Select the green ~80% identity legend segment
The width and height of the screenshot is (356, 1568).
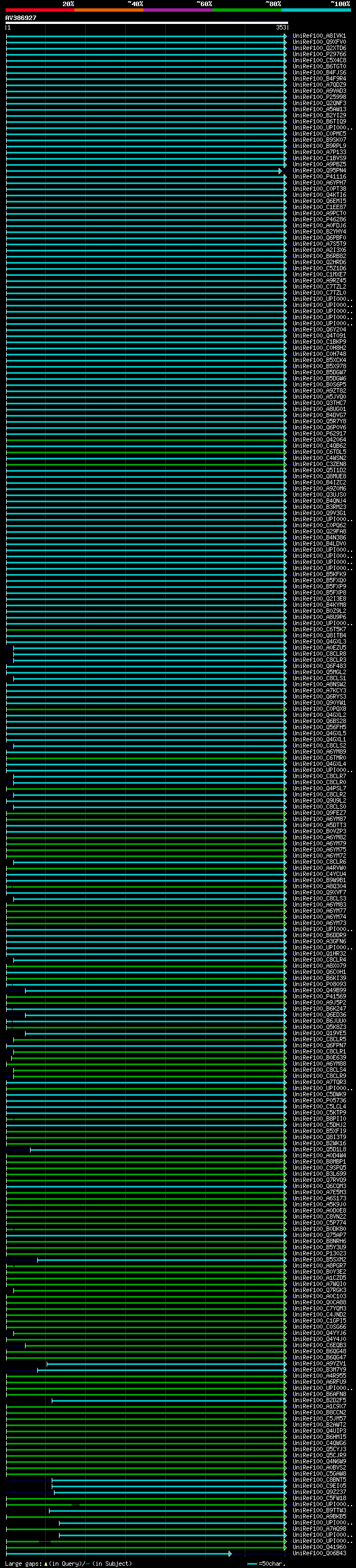click(246, 10)
